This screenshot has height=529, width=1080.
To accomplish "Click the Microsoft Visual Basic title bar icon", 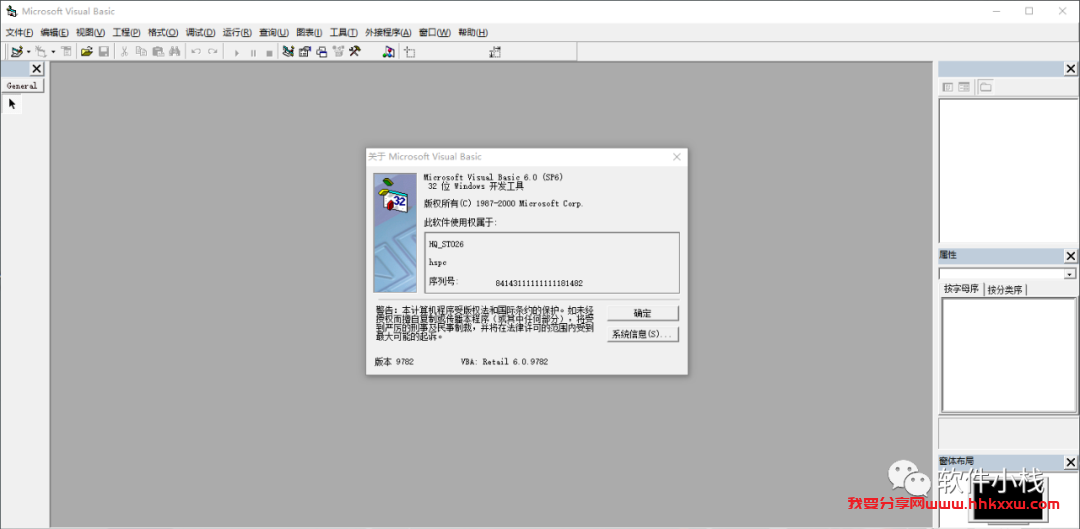I will [x=11, y=11].
